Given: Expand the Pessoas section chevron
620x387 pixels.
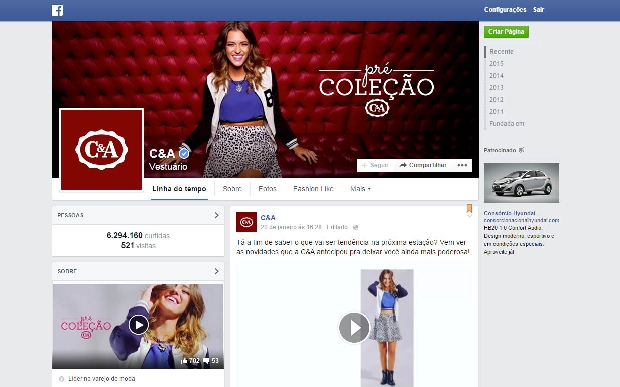Looking at the screenshot, I should 216,215.
